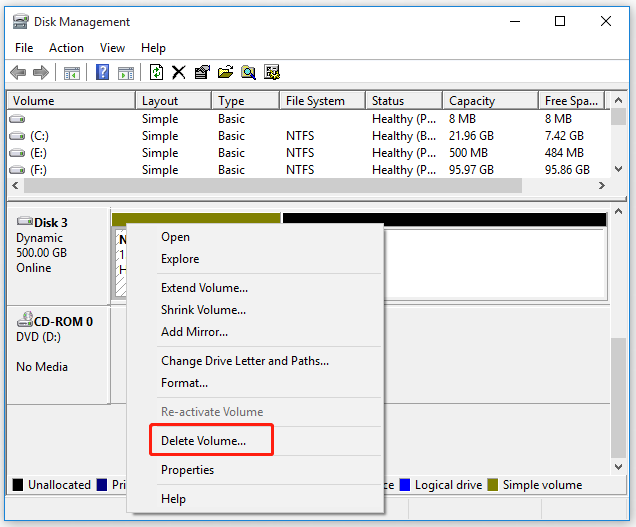Click the Delete X toolbar icon
Screen dimensions: 636x527
click(x=178, y=73)
